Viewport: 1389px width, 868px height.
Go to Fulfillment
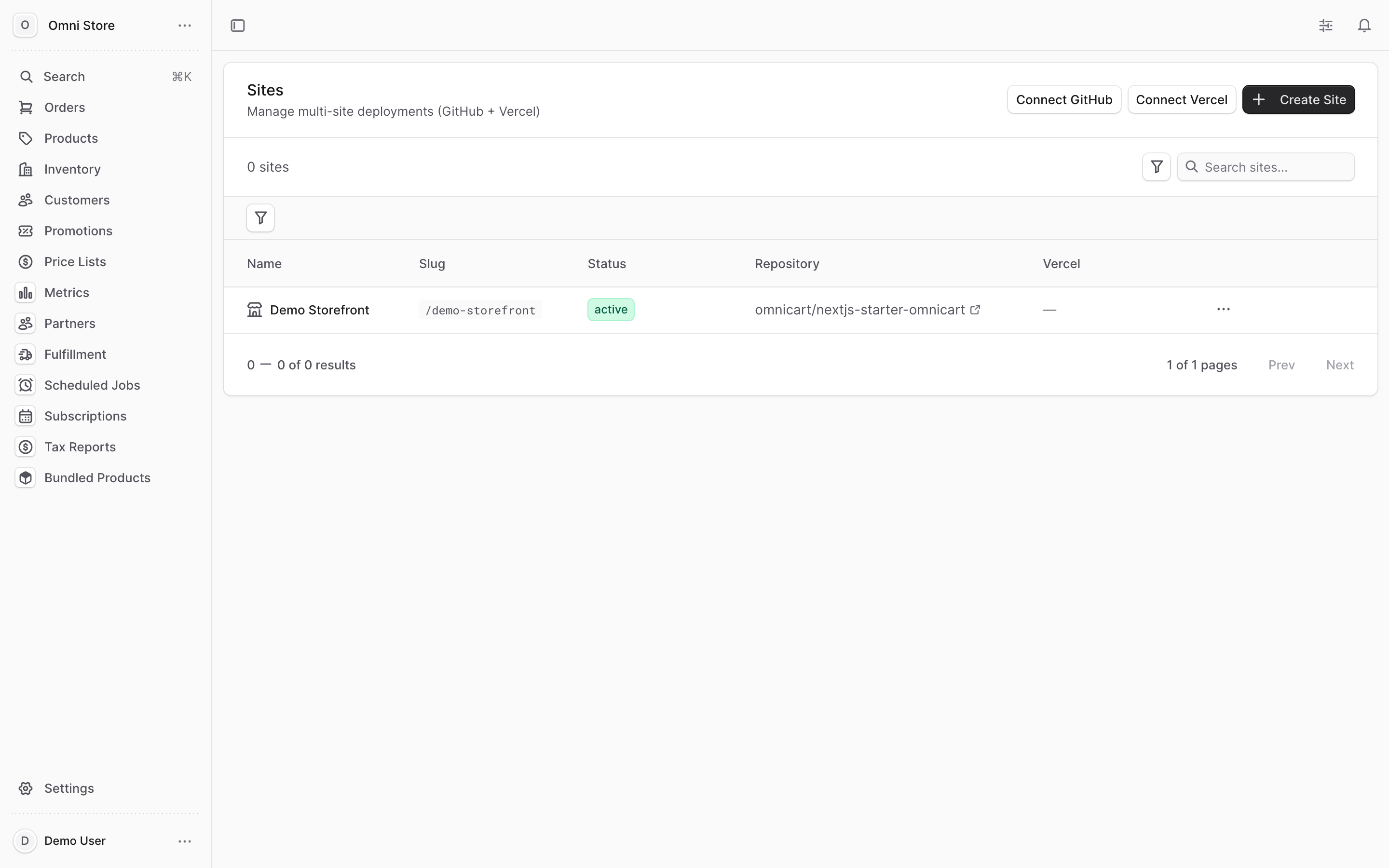pyautogui.click(x=106, y=354)
